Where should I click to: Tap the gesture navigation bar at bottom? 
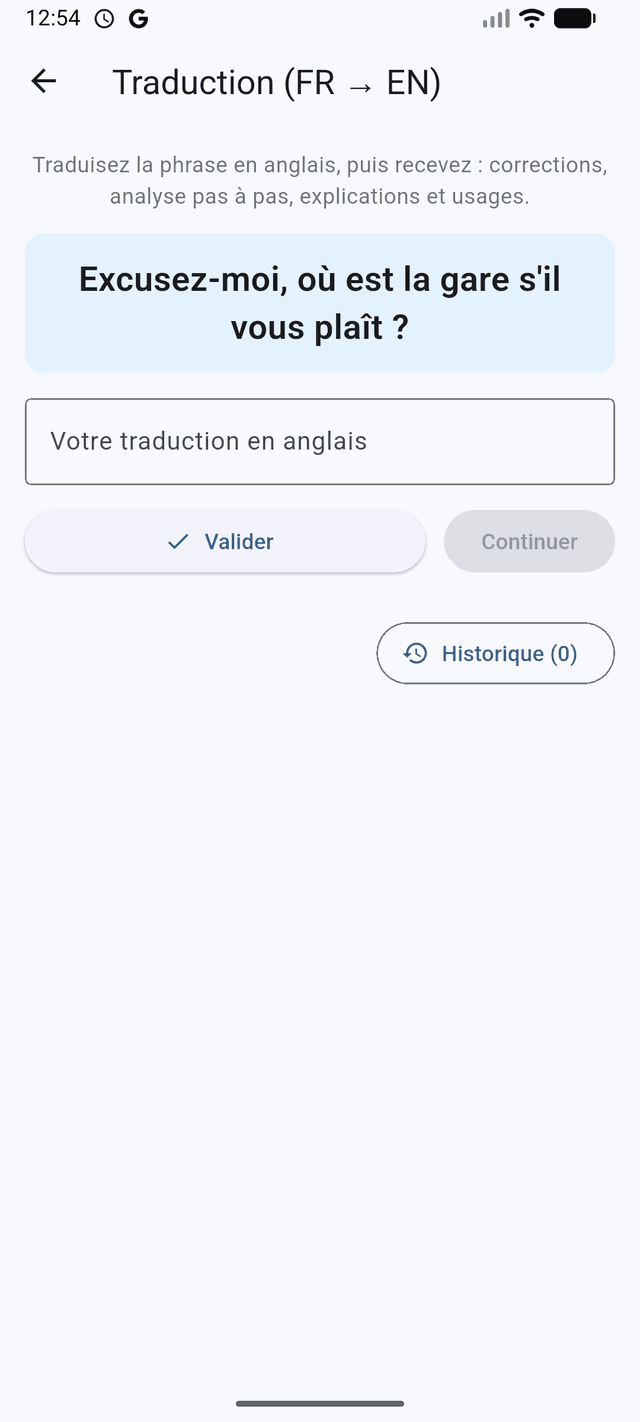click(320, 1404)
